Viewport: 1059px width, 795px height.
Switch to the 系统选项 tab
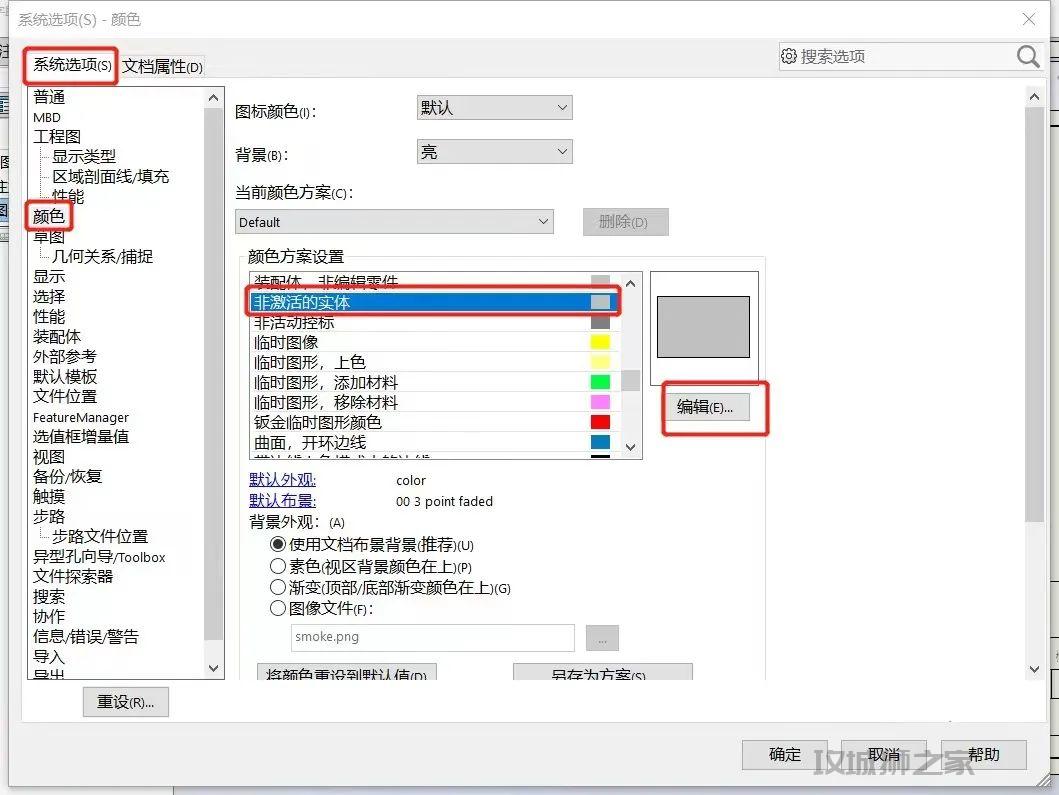click(72, 65)
